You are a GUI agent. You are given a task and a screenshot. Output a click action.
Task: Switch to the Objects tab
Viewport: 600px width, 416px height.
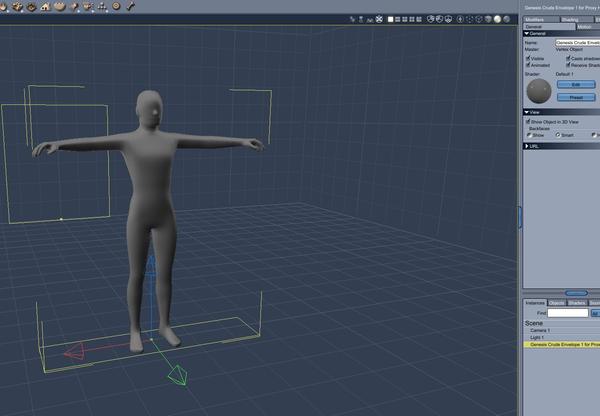(x=556, y=303)
